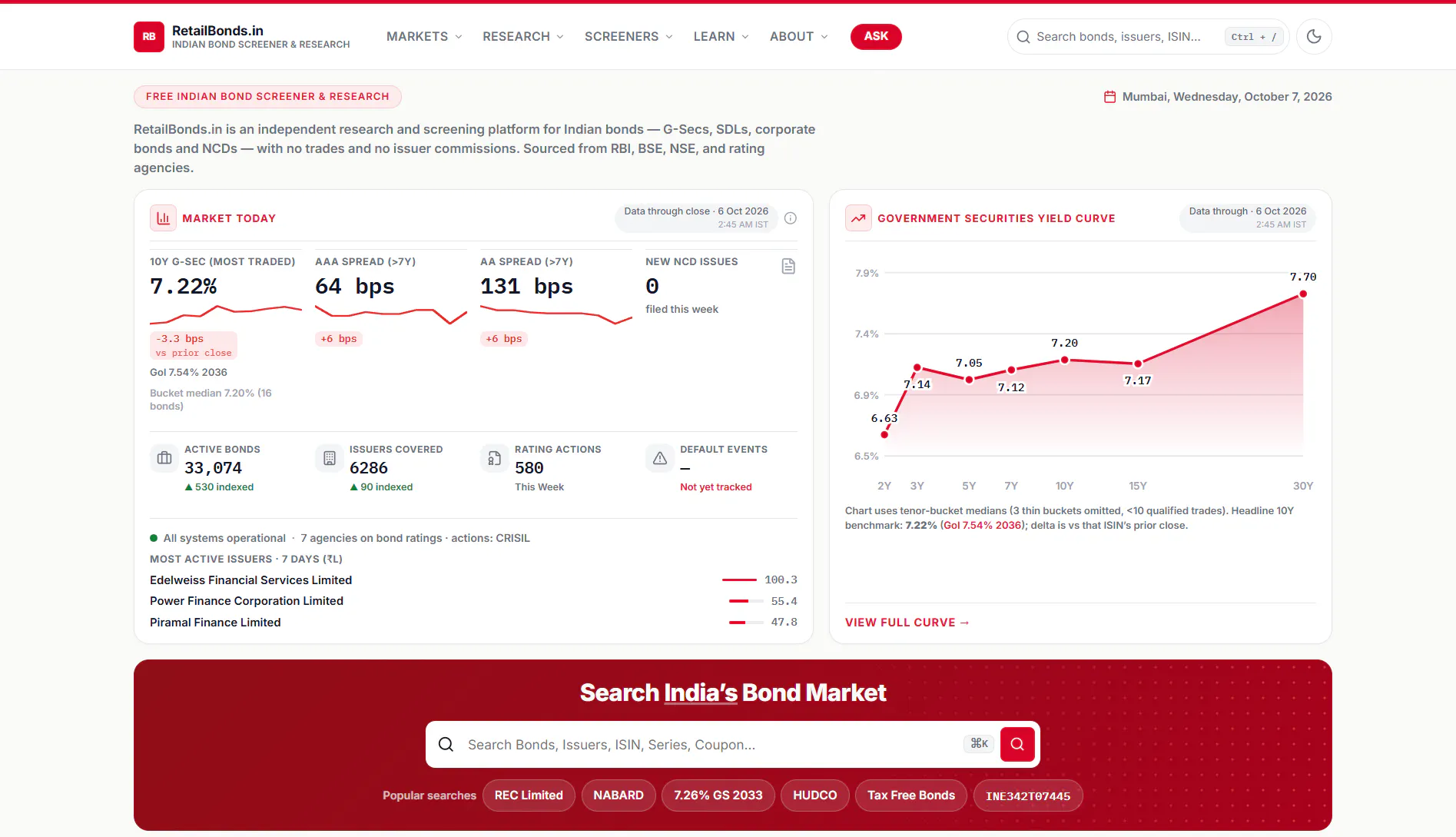Click the -3.3 bps vs prior close badge
1456x837 pixels.
[x=194, y=346]
